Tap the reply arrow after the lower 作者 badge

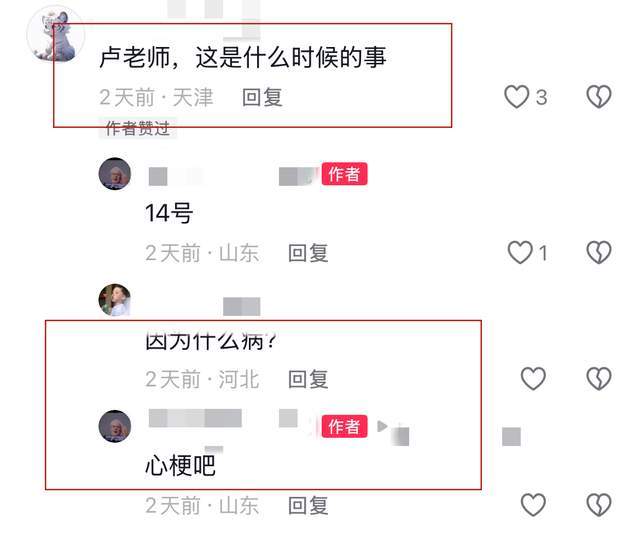click(382, 426)
